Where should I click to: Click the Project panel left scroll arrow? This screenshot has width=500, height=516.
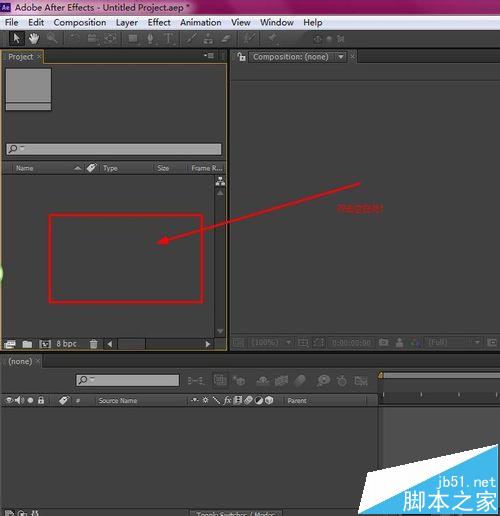pyautogui.click(x=110, y=344)
